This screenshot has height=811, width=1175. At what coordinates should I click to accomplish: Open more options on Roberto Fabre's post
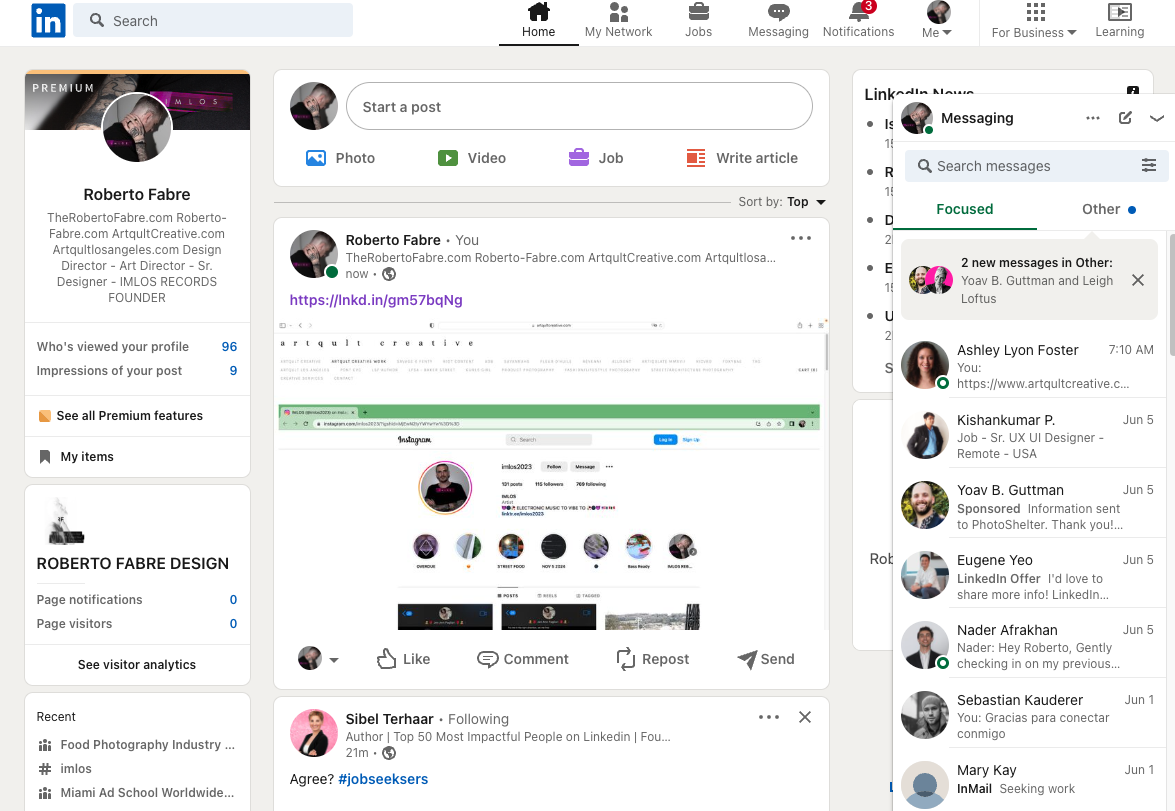point(800,238)
